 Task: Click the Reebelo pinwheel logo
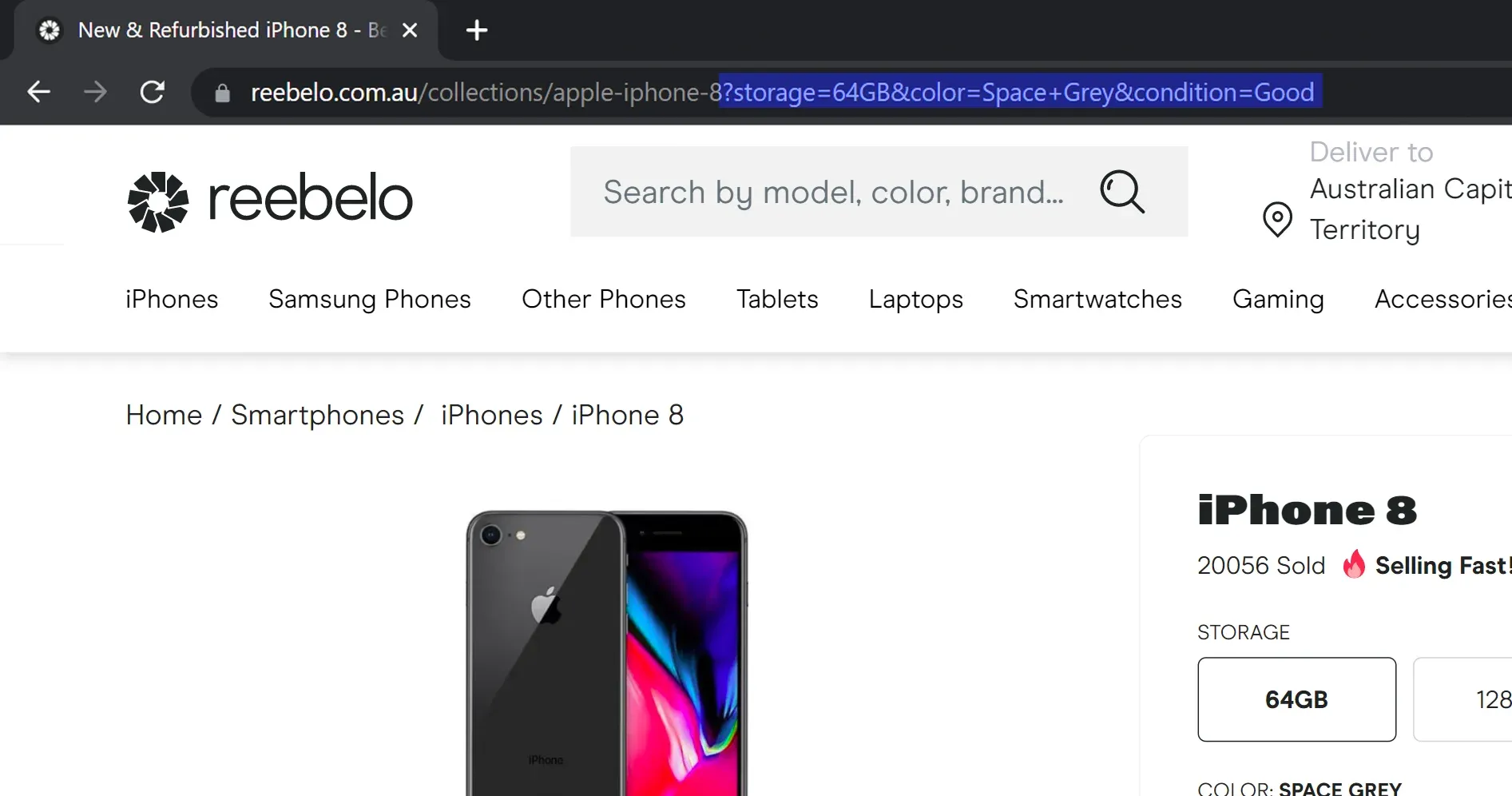click(157, 201)
